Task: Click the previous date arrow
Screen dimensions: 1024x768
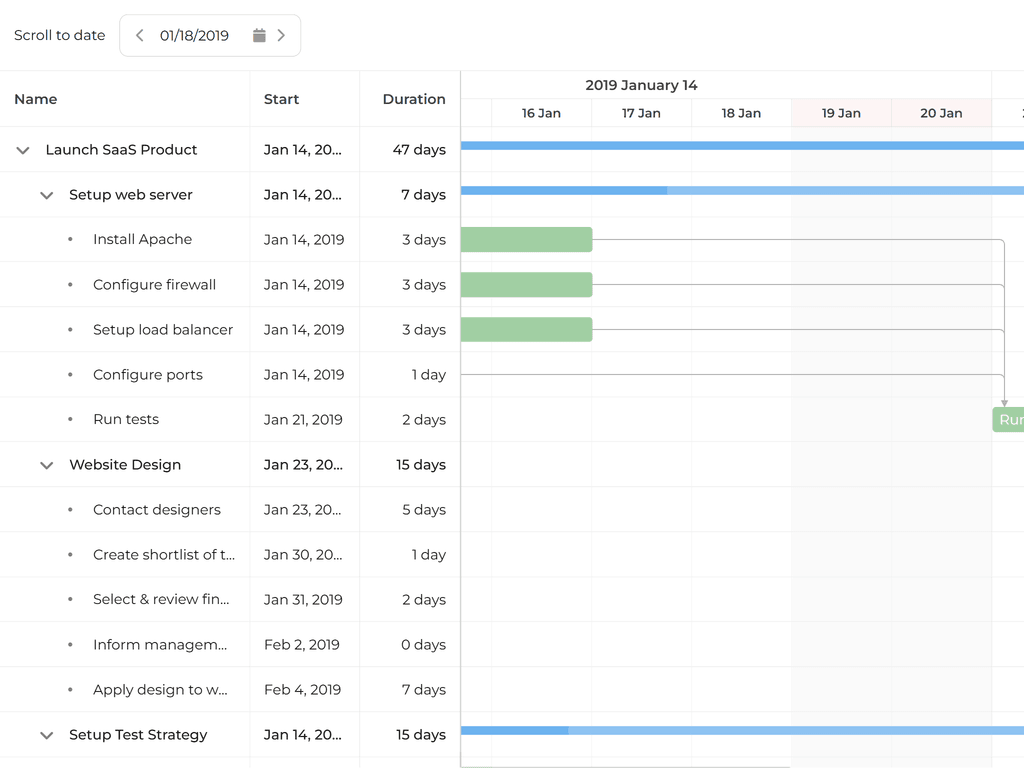Action: click(x=140, y=36)
